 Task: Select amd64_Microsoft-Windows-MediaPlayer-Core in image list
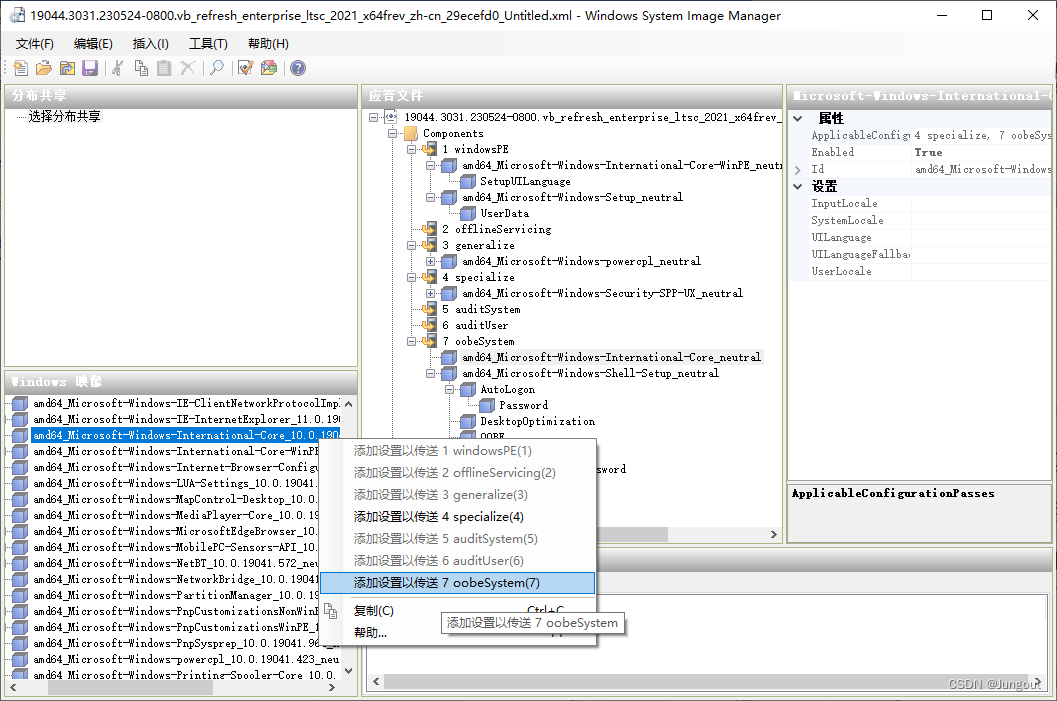(x=176, y=516)
